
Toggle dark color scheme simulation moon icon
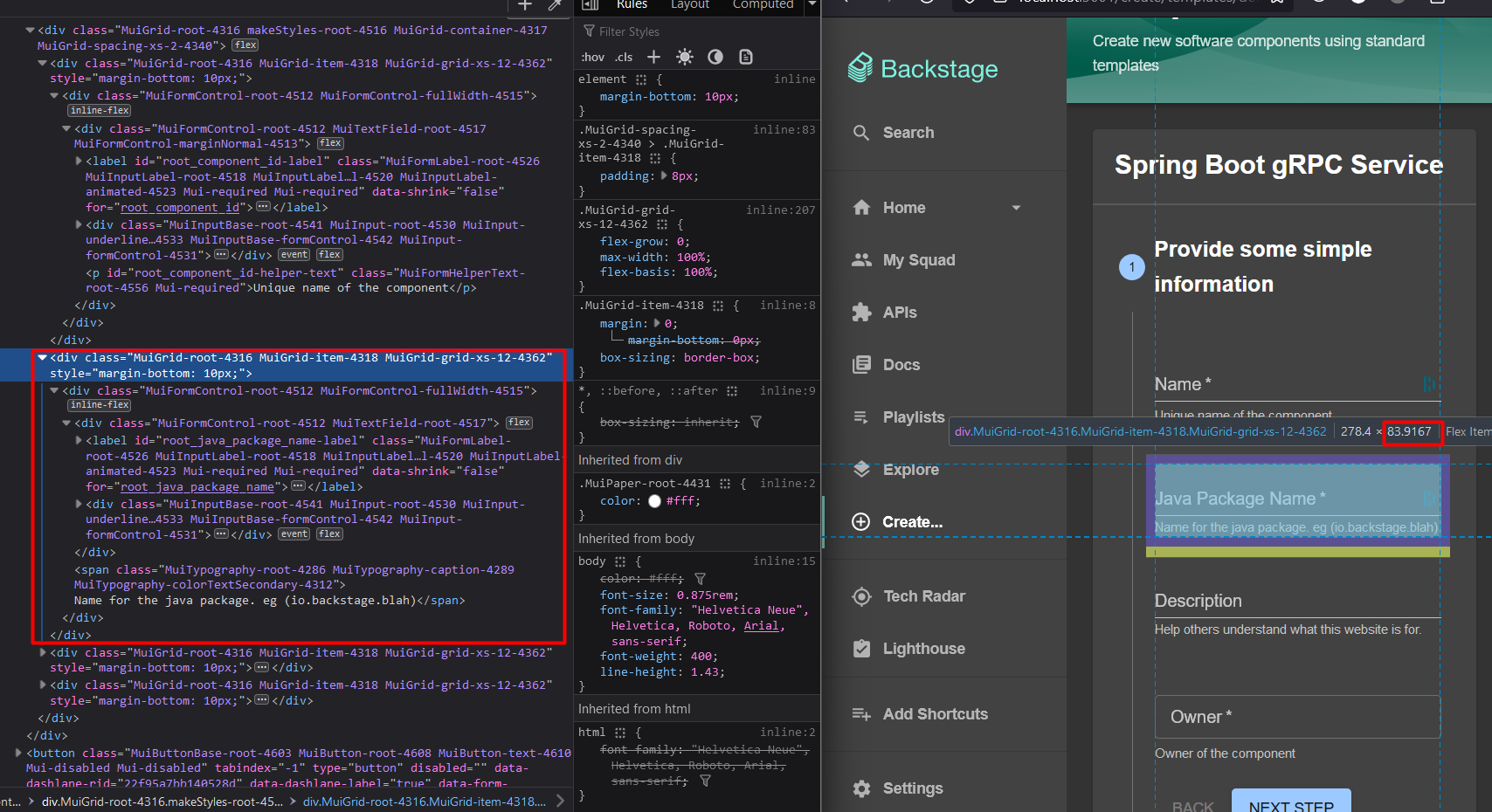coord(715,57)
